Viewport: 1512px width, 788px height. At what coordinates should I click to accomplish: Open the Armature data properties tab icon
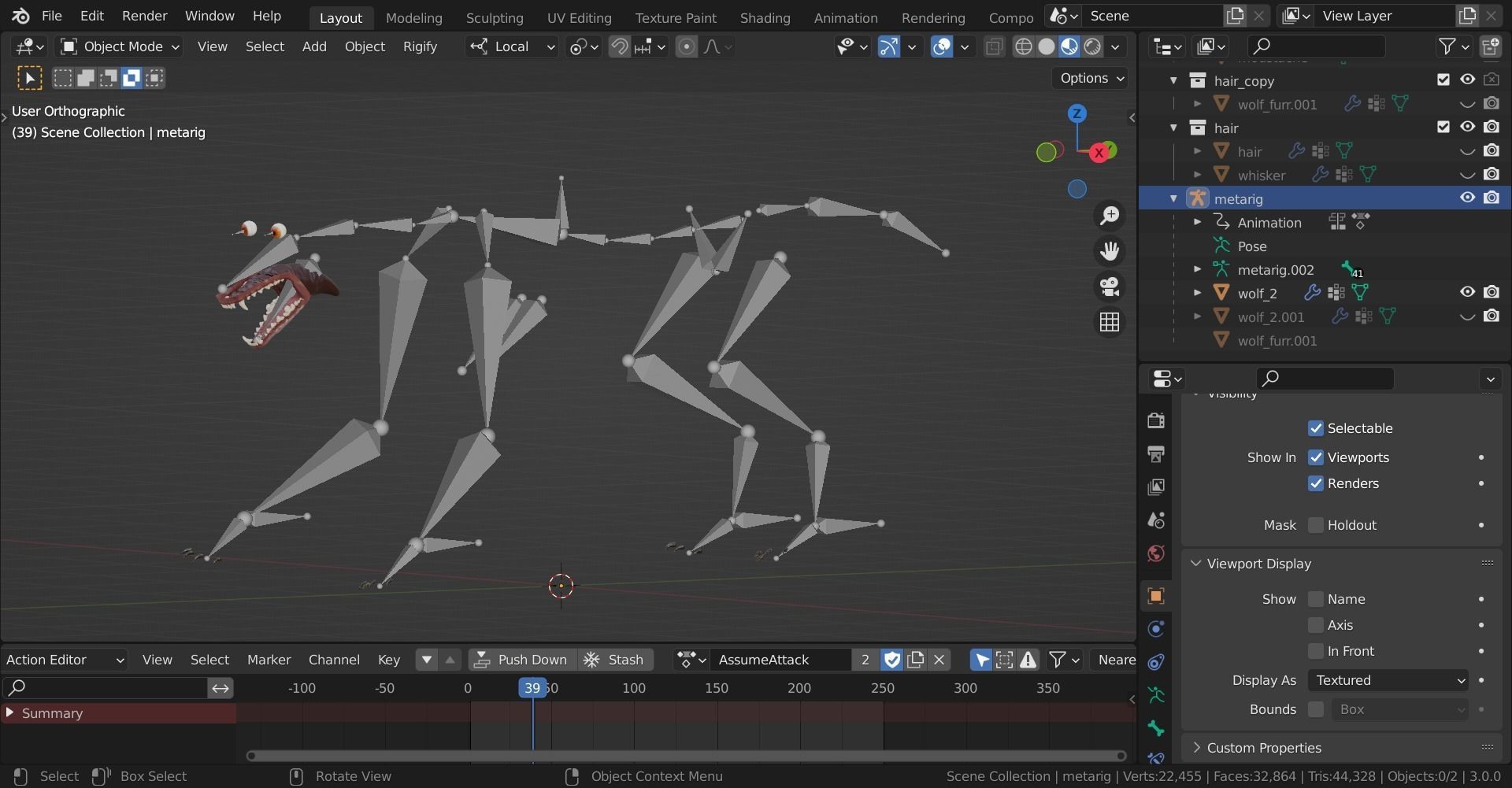point(1156,695)
